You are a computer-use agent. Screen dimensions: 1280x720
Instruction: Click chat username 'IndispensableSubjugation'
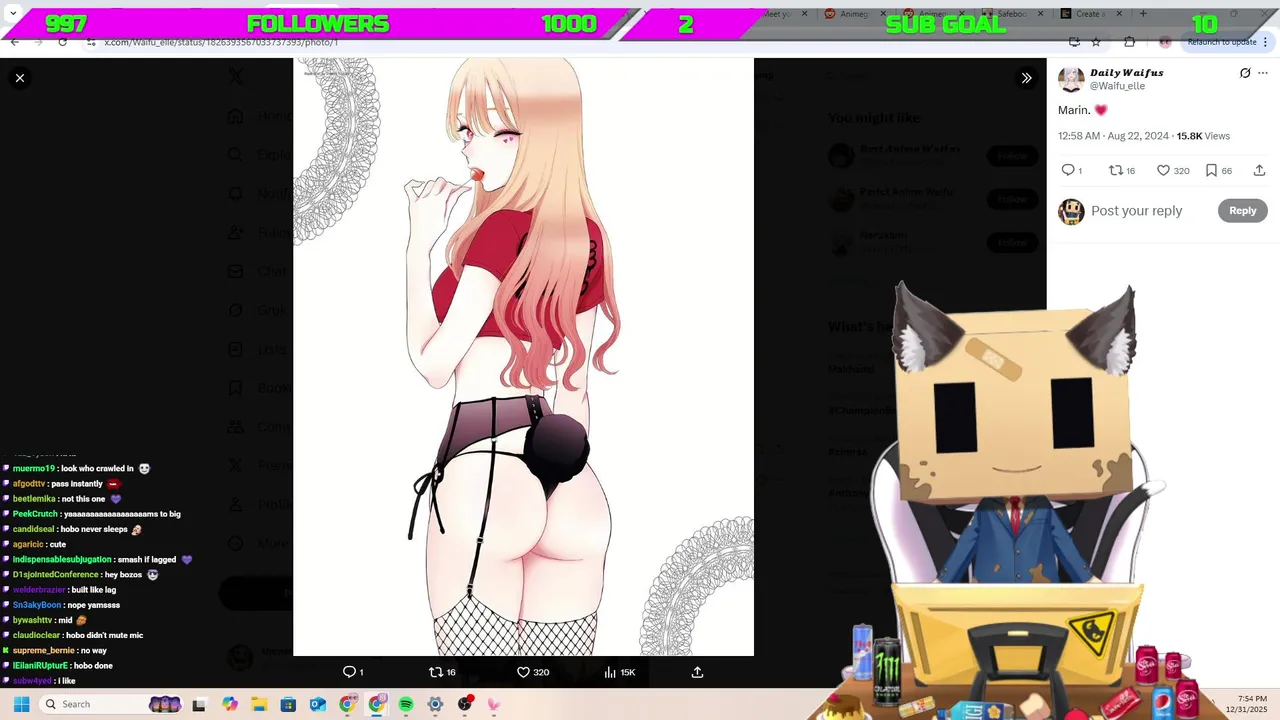62,560
